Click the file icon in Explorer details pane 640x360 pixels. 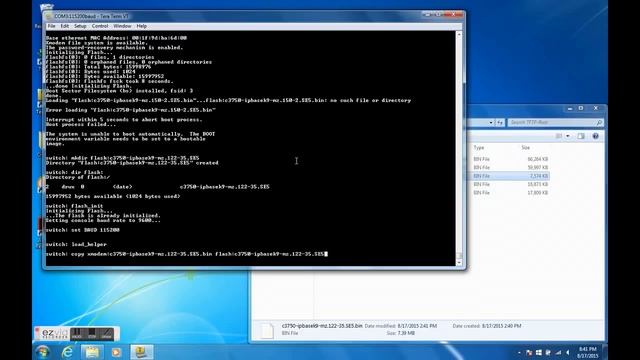(x=267, y=330)
